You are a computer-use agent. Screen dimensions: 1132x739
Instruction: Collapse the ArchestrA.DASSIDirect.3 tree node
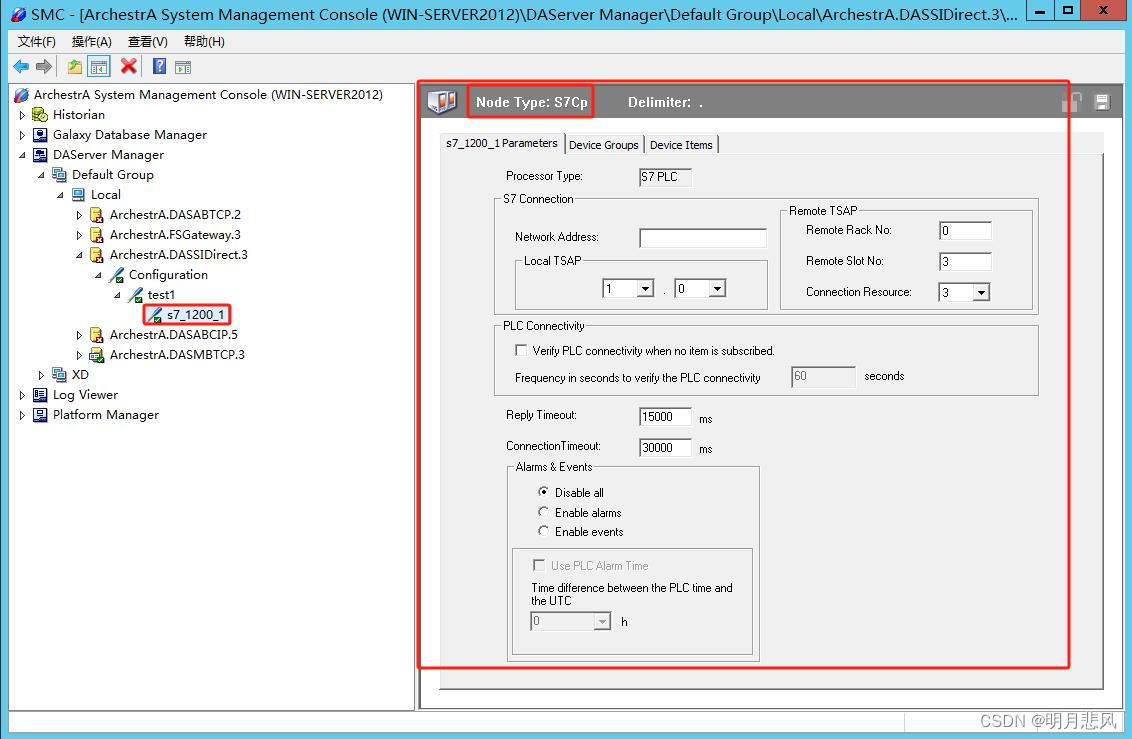click(x=79, y=254)
